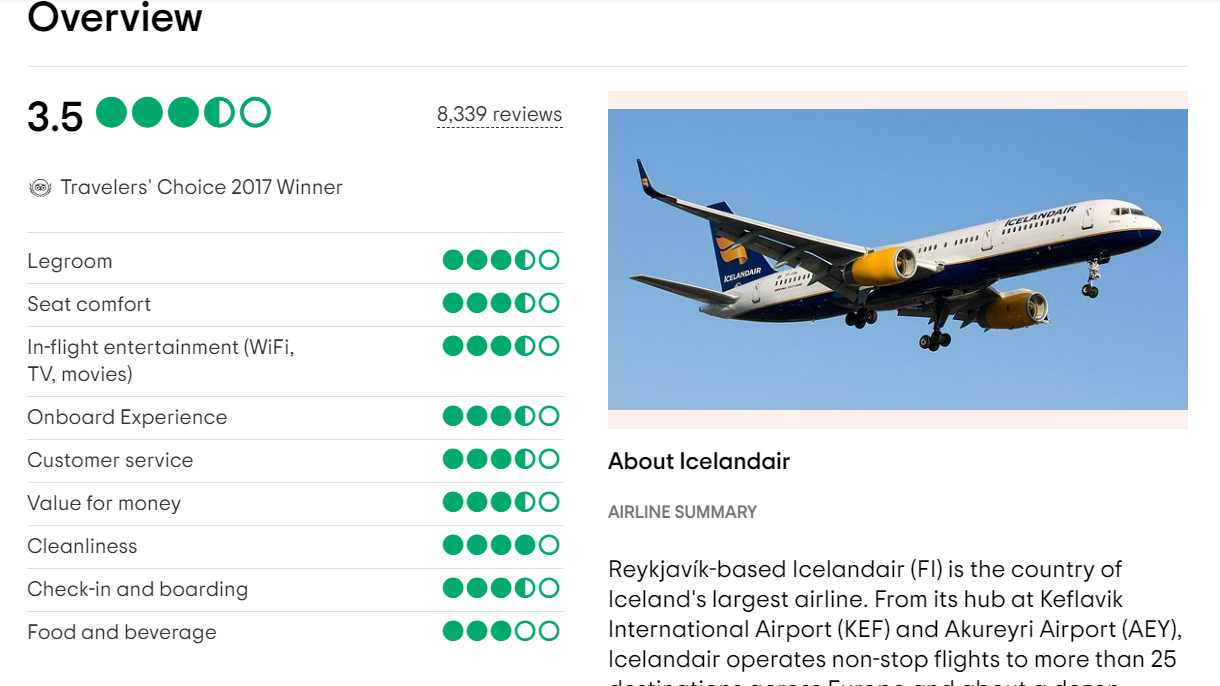Click the Travelers' Choice owl badge icon
The height and width of the screenshot is (686, 1220).
(x=40, y=187)
